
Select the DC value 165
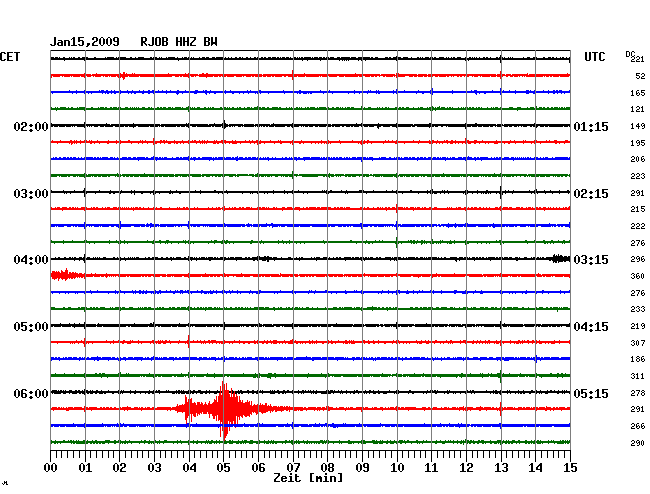pyautogui.click(x=638, y=93)
